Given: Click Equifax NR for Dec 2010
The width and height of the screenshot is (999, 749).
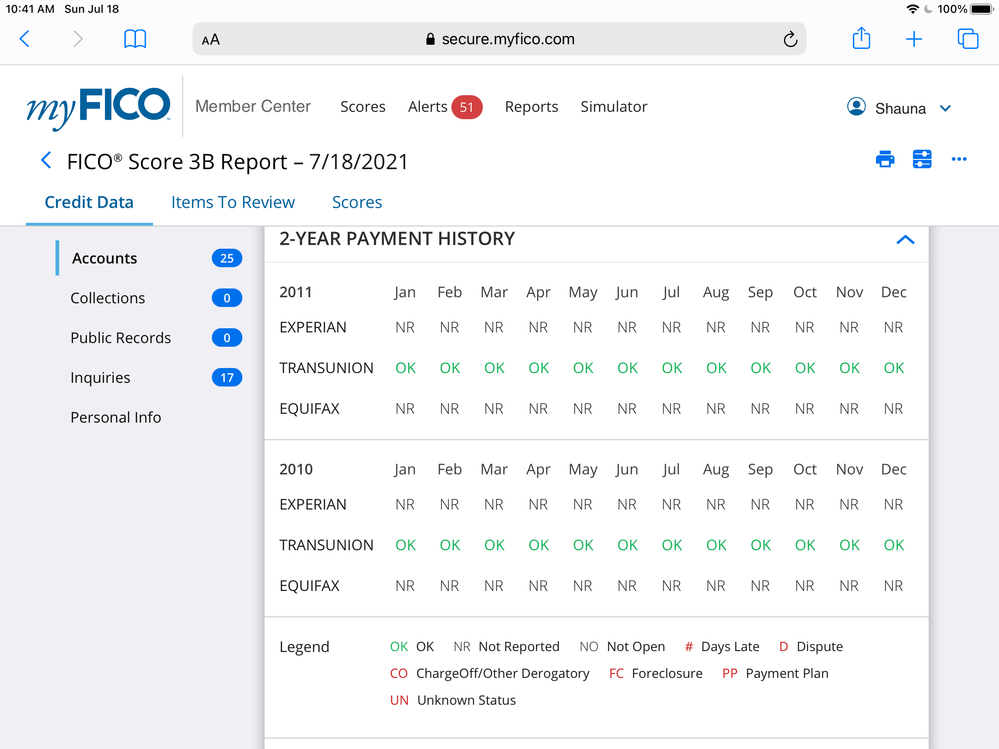Looking at the screenshot, I should tap(893, 586).
